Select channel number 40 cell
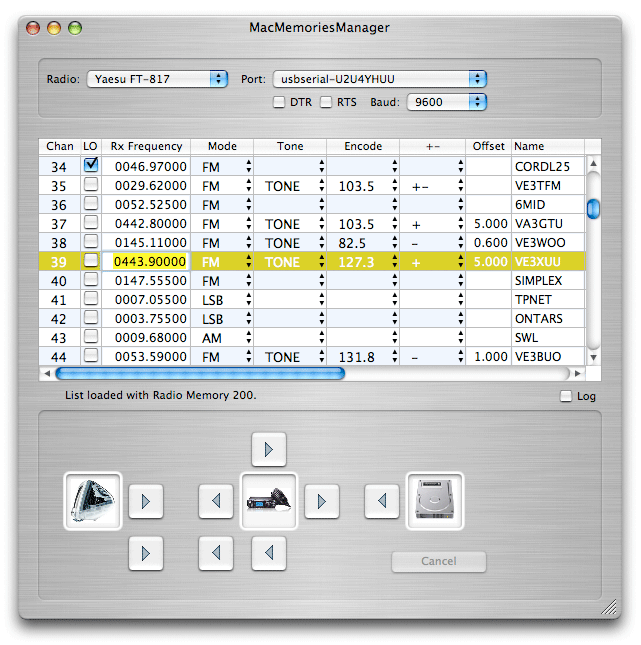The height and width of the screenshot is (645, 641). click(x=60, y=281)
